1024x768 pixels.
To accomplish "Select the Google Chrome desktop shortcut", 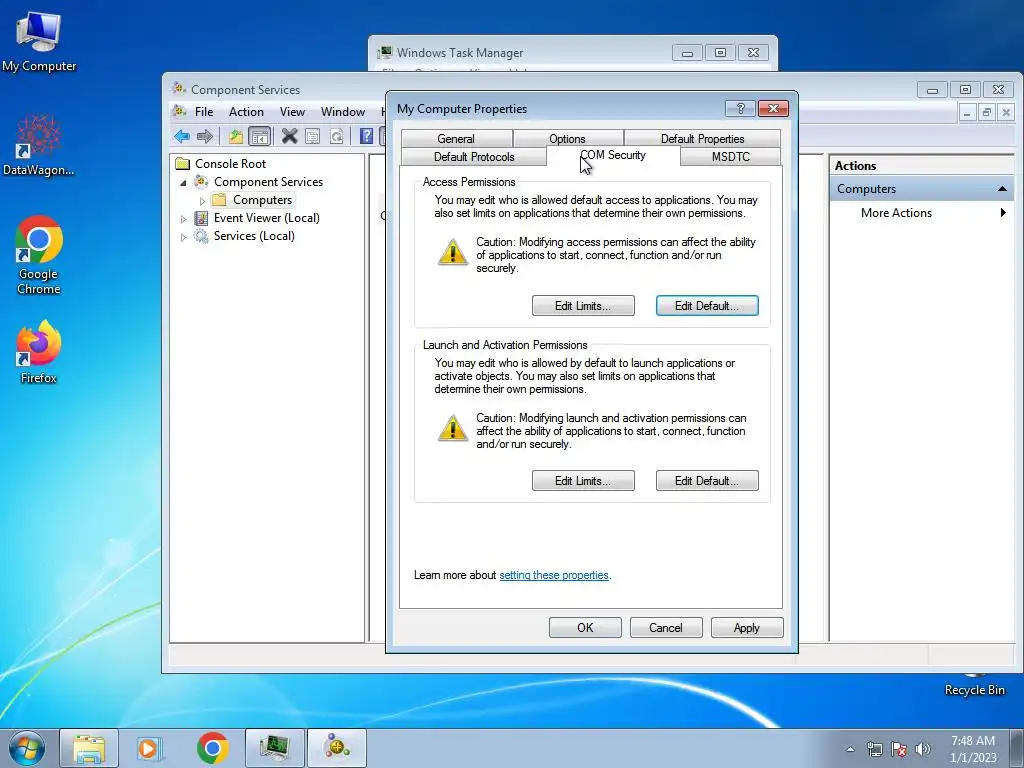I will pyautogui.click(x=39, y=255).
